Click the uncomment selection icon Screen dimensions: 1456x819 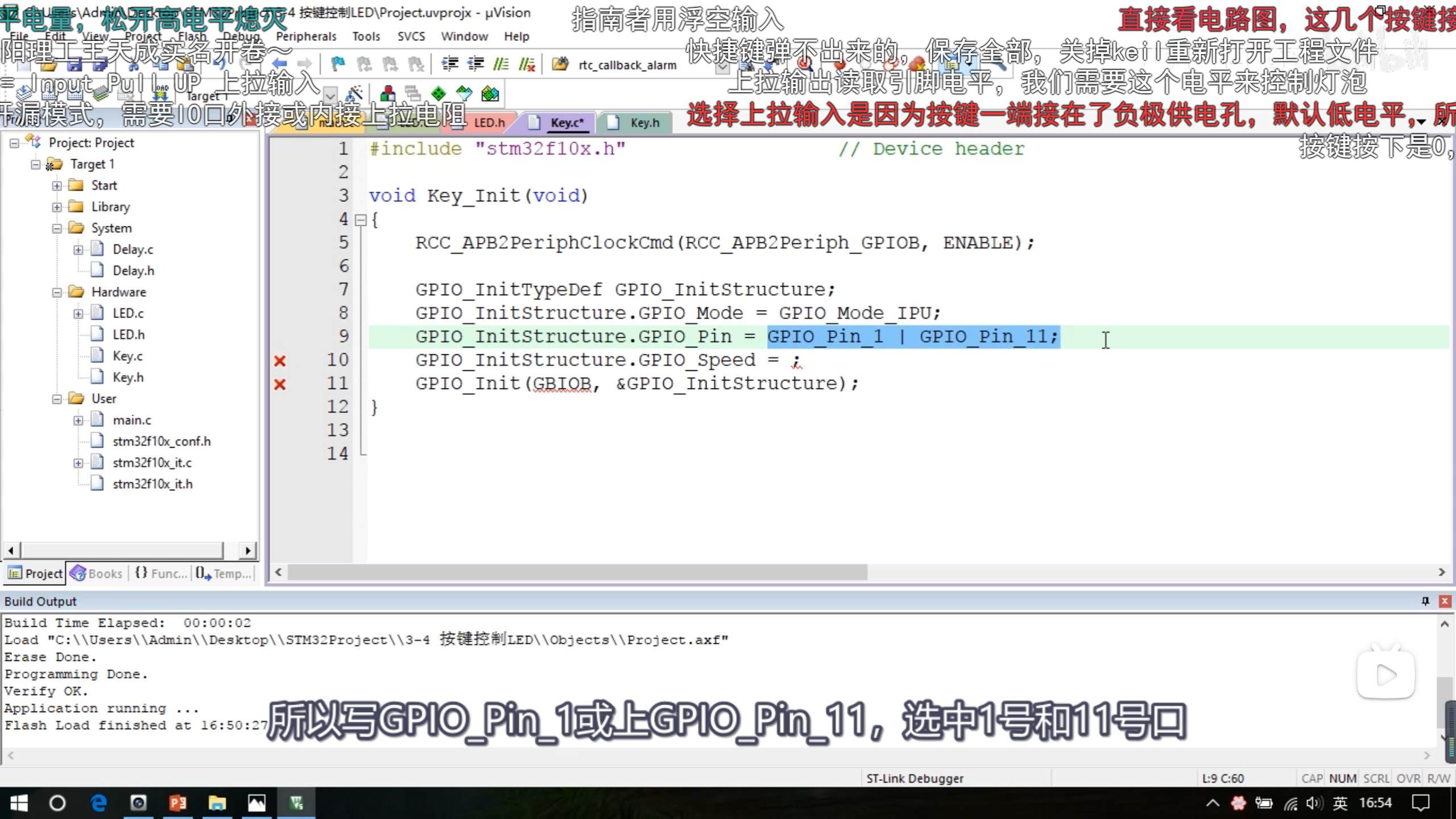(527, 64)
